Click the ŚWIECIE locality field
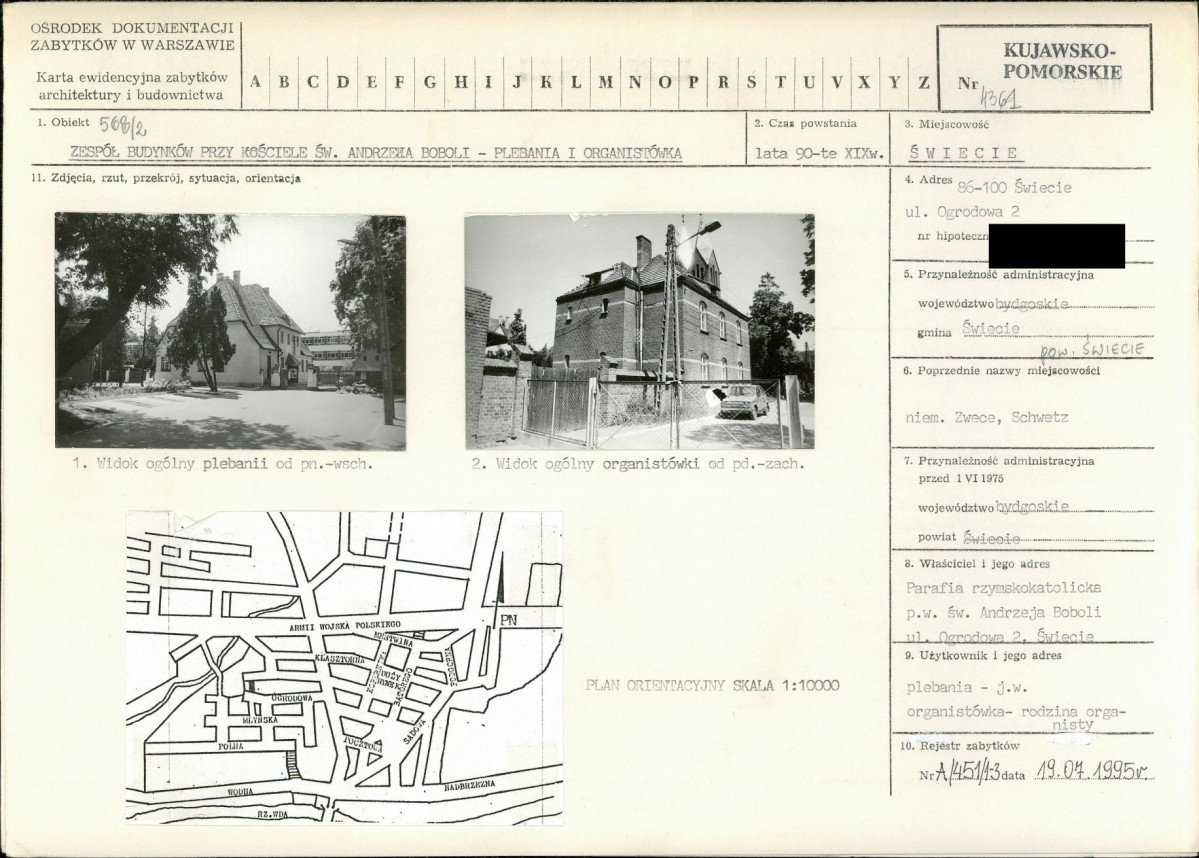 tap(963, 152)
